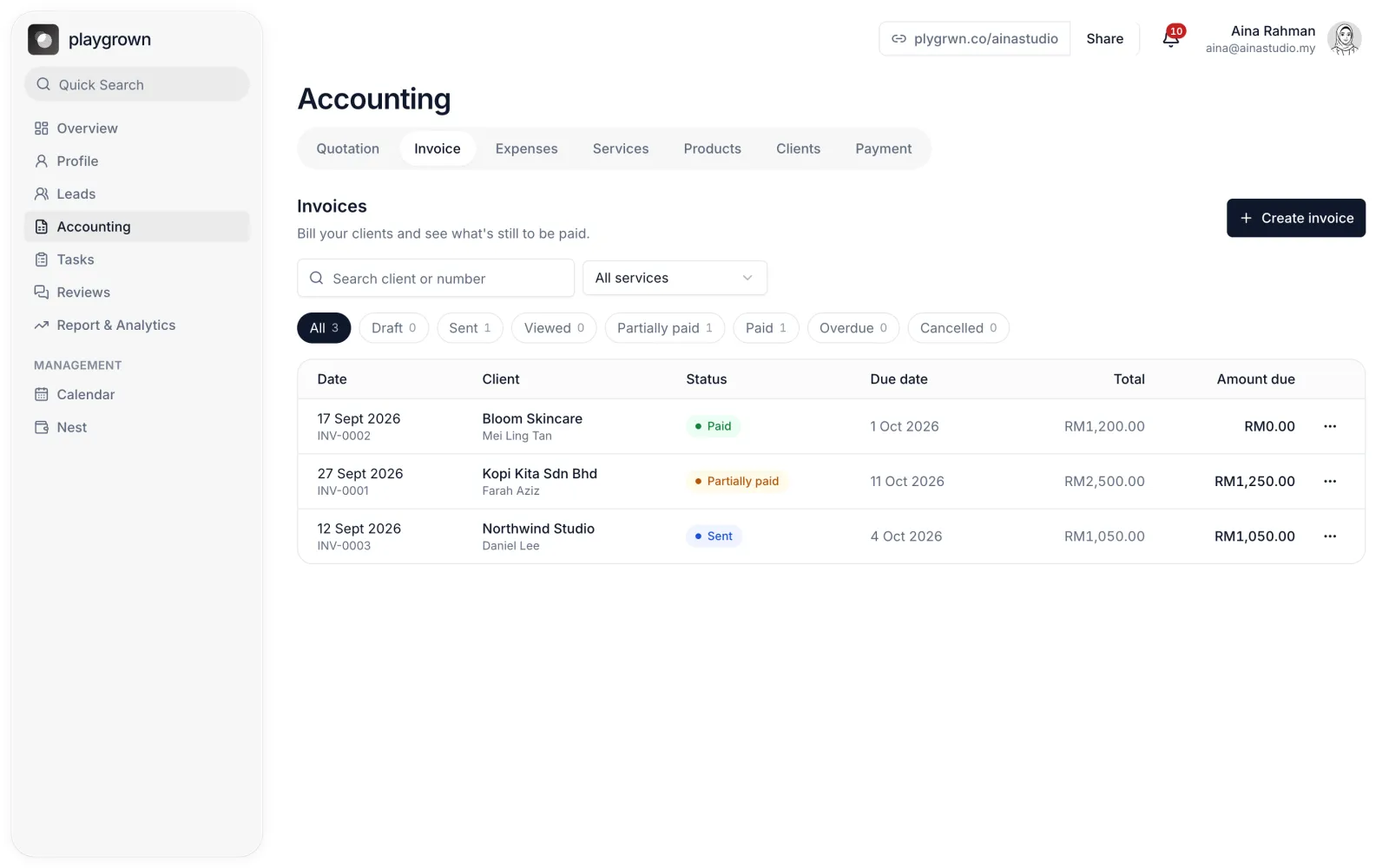Click Search client or number field
The image size is (1389, 868).
[436, 278]
